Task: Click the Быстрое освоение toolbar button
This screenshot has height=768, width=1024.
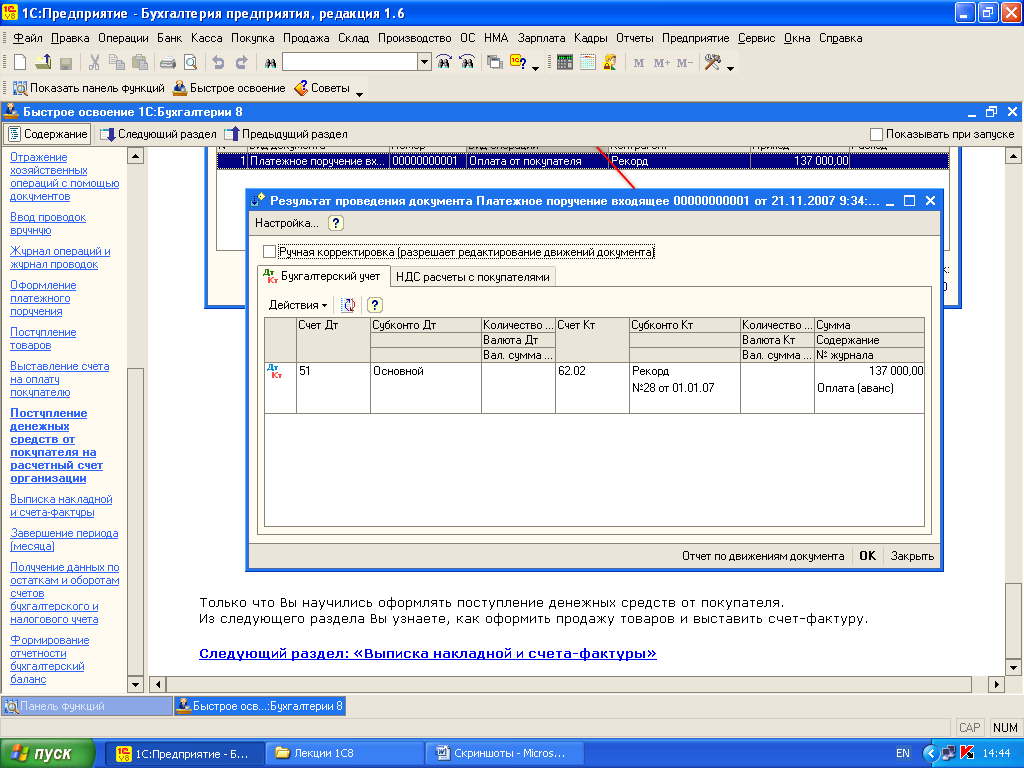Action: (229, 88)
